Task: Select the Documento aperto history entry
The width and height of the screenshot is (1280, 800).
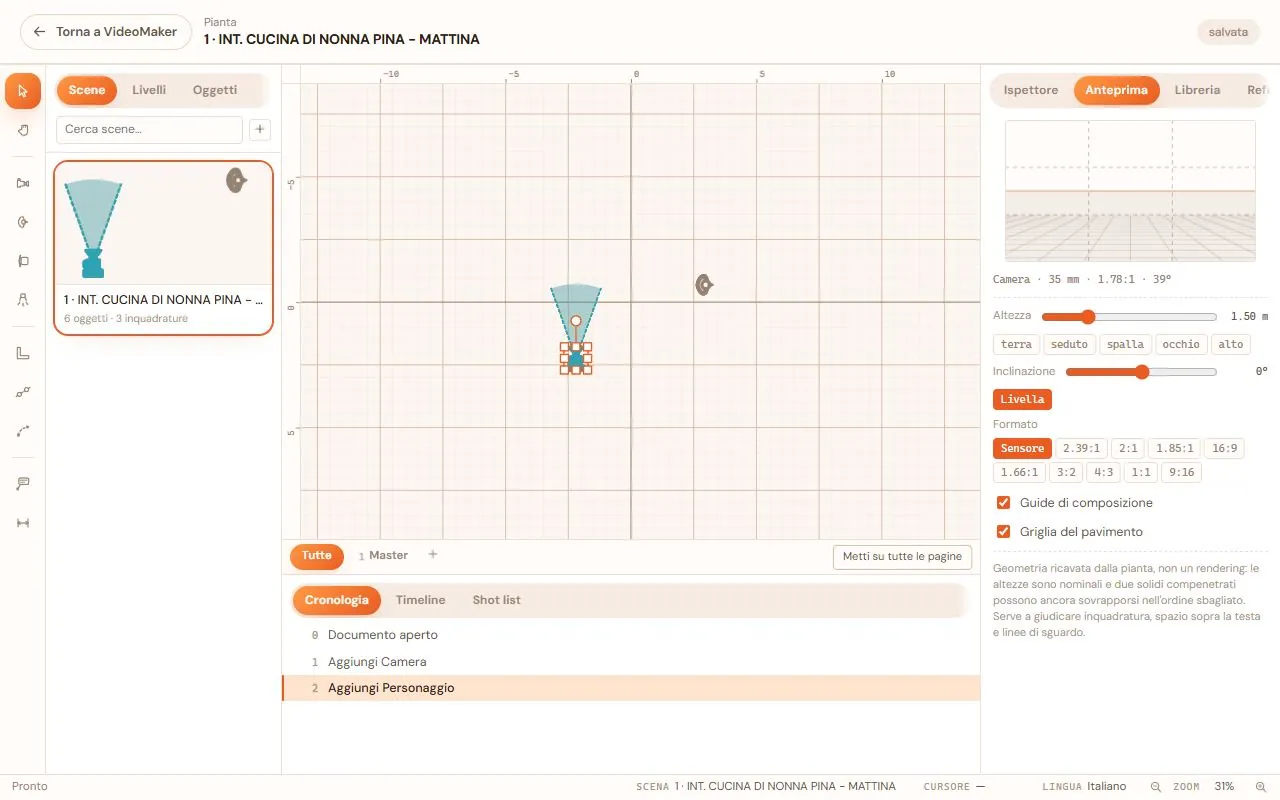Action: 631,635
